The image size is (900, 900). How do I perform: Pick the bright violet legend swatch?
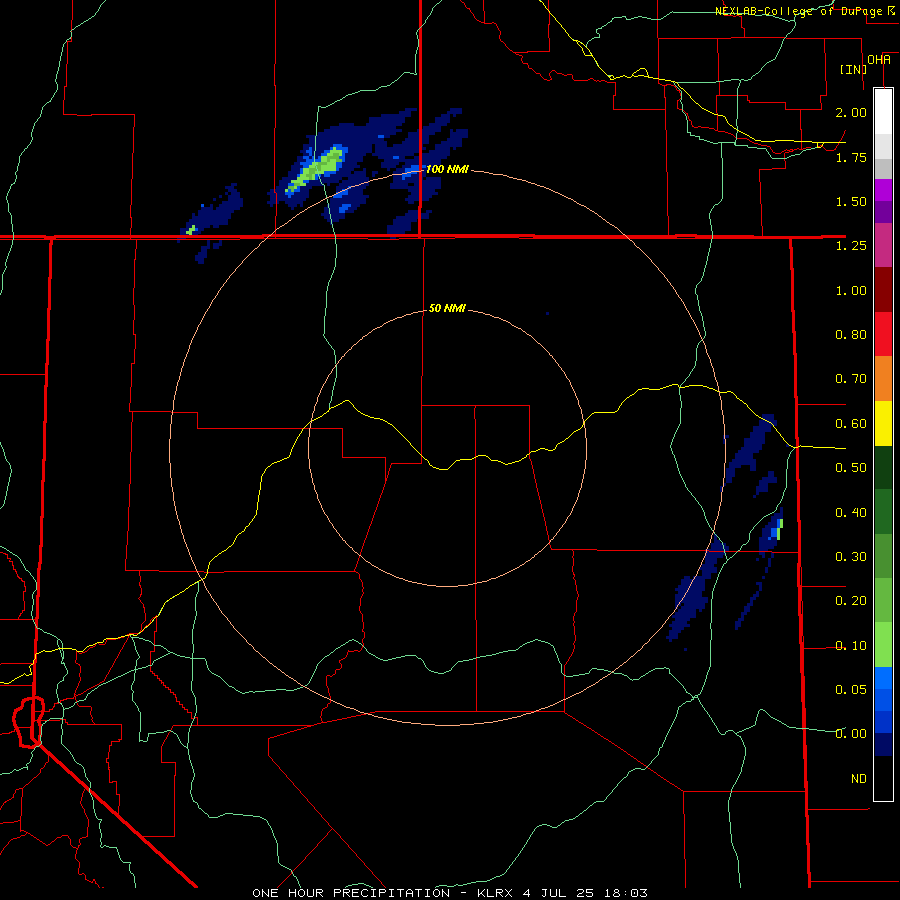883,190
